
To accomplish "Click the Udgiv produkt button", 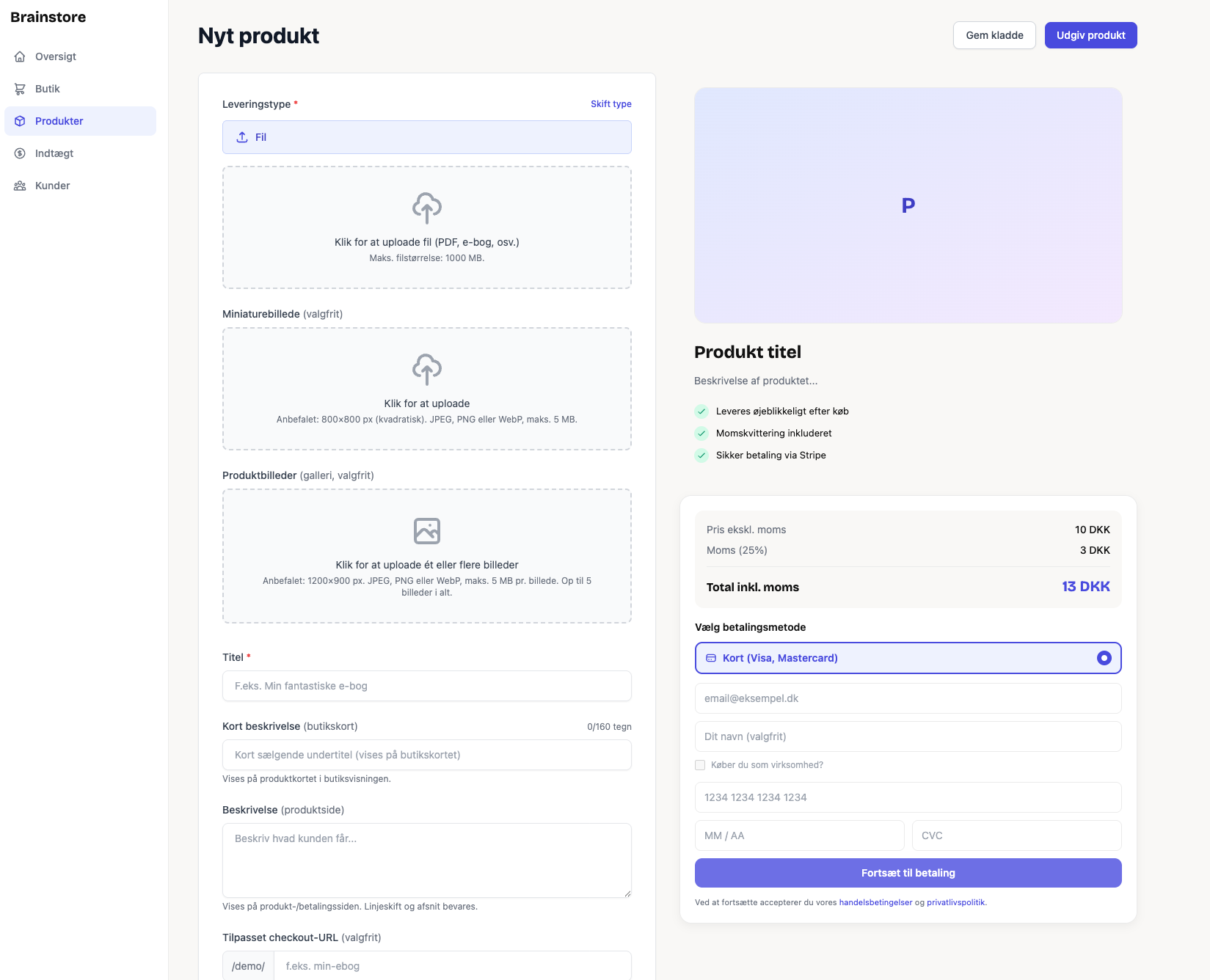I will pyautogui.click(x=1091, y=35).
